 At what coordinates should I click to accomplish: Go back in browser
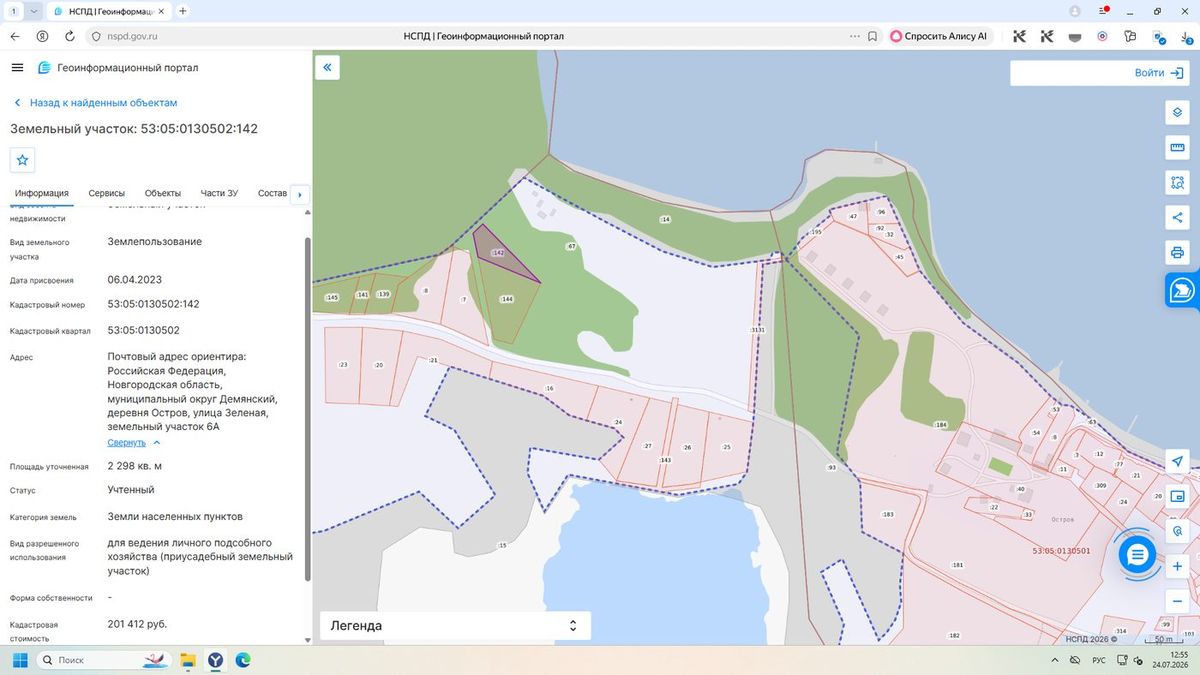tap(15, 36)
